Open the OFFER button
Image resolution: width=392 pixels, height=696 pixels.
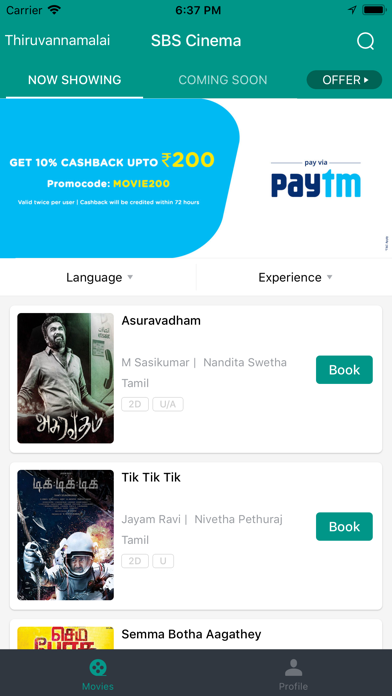tap(344, 80)
